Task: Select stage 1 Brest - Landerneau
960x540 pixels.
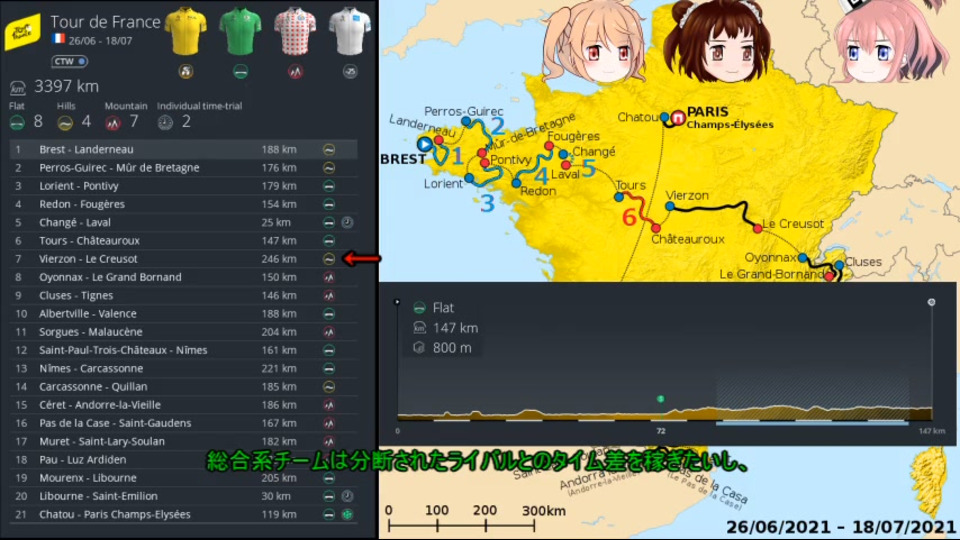Action: (x=184, y=149)
